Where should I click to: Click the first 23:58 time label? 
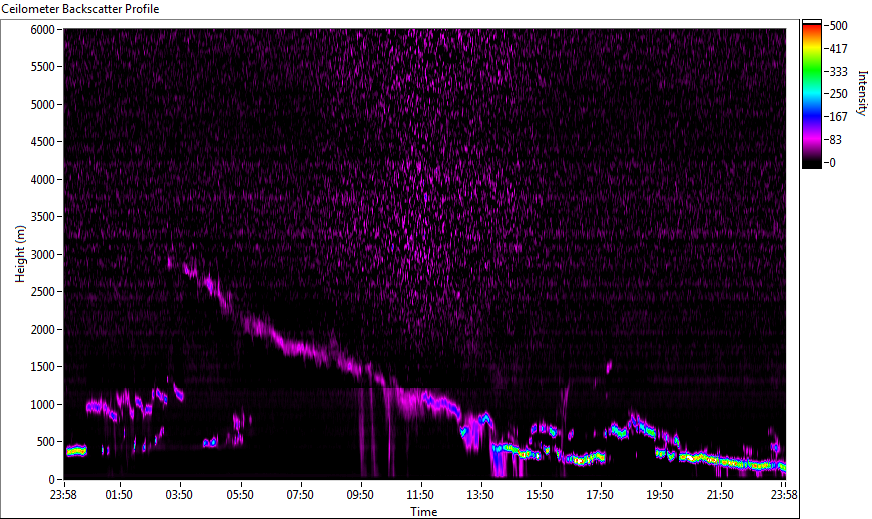pyautogui.click(x=63, y=495)
